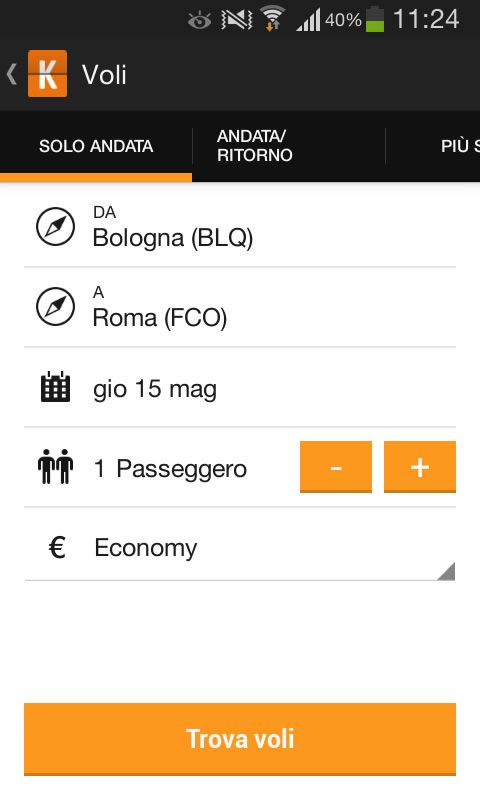Tap the passengers people icon
The width and height of the screenshot is (480, 800).
[55, 467]
